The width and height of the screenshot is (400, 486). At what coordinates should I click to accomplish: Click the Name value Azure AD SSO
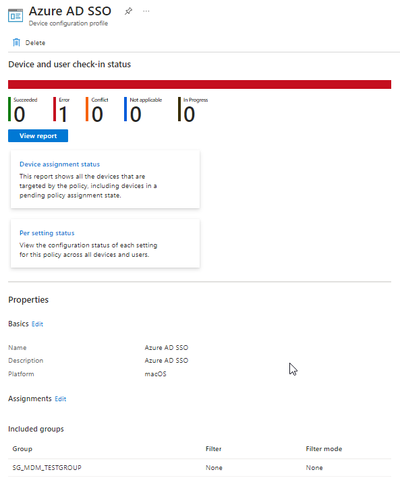[x=166, y=348]
